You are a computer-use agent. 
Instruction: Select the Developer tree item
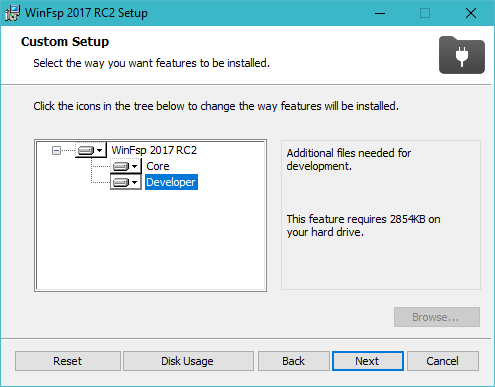(x=171, y=182)
